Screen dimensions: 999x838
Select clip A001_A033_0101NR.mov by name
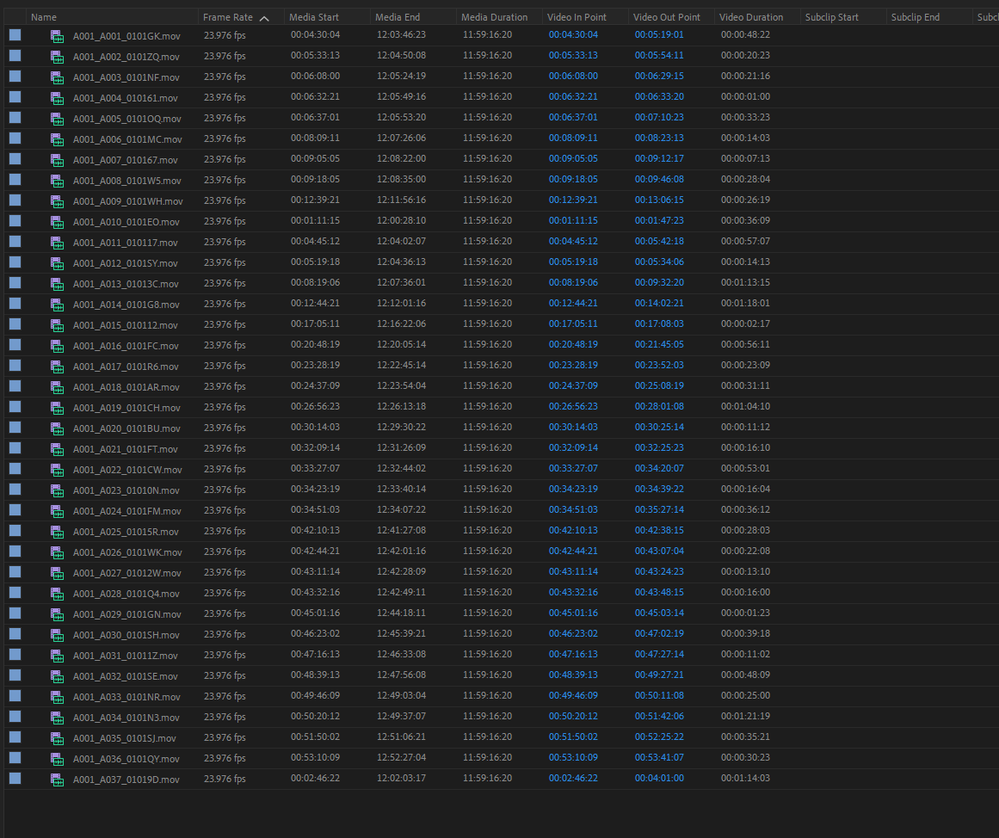pos(126,697)
